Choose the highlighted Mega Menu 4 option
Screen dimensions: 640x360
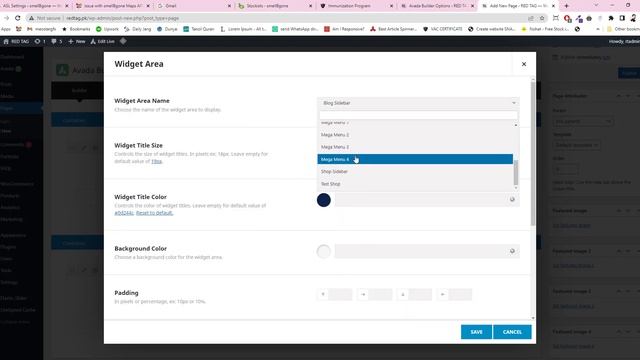(x=415, y=159)
